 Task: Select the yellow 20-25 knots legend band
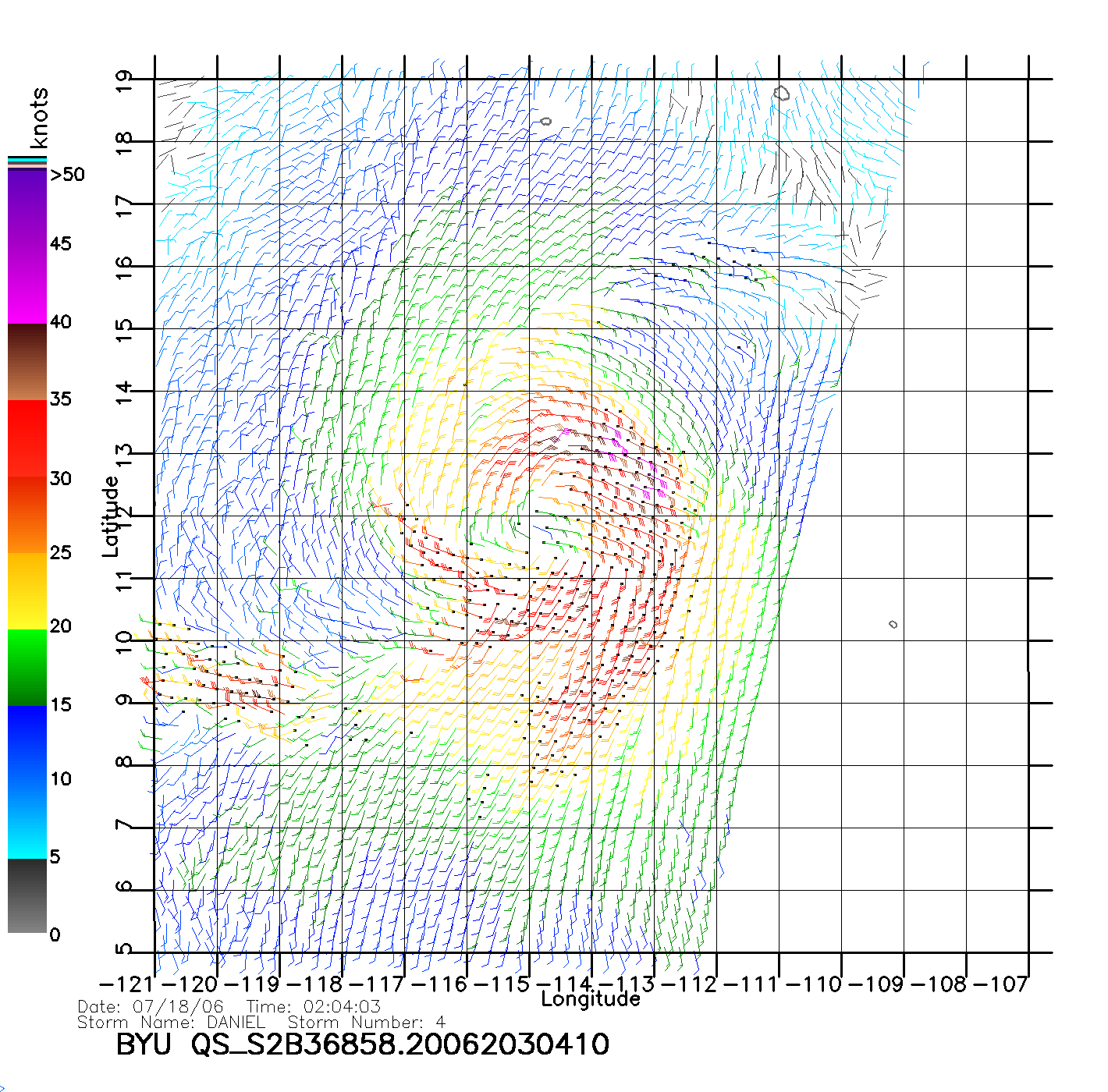27,590
